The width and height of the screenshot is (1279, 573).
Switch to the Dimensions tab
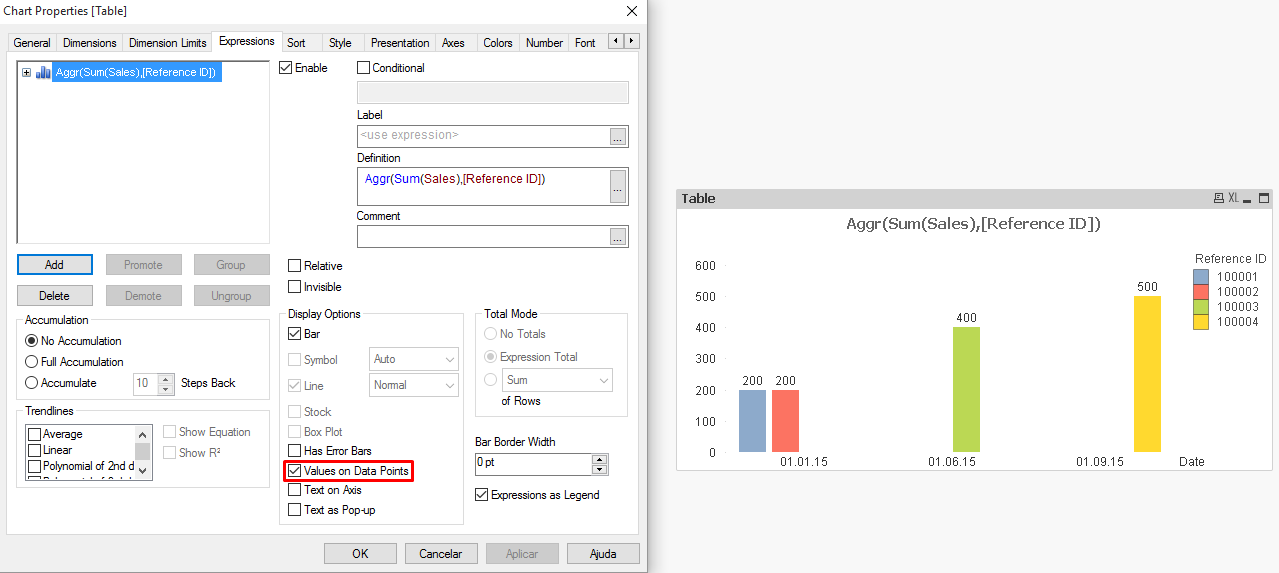[x=89, y=43]
